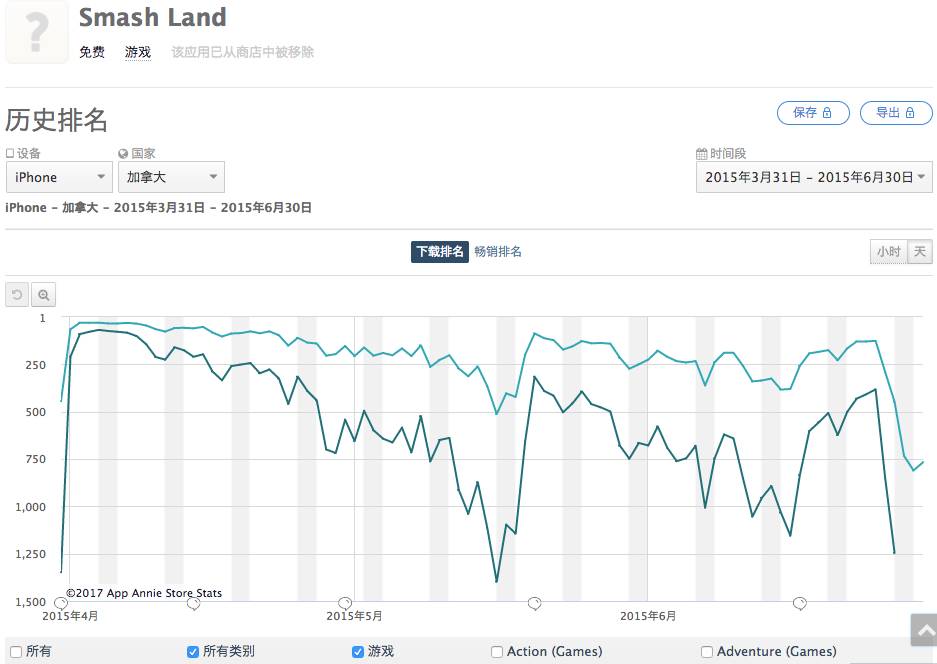Click the speech-bubble marker in mid-June

[x=800, y=603]
